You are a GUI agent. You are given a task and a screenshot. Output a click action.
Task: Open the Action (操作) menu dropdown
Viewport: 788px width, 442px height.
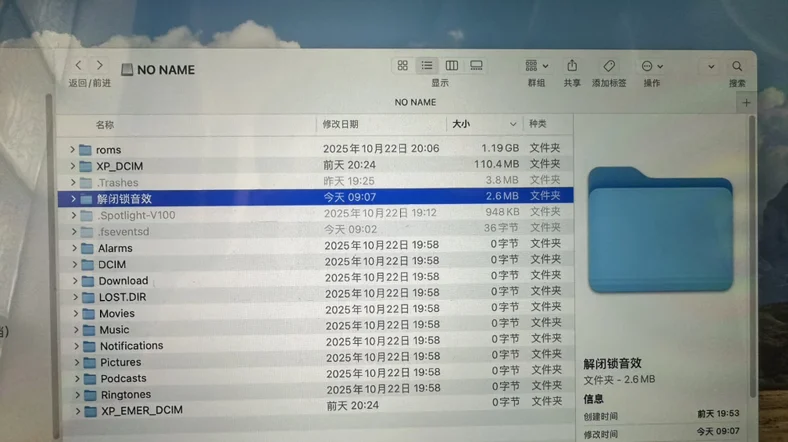(652, 66)
